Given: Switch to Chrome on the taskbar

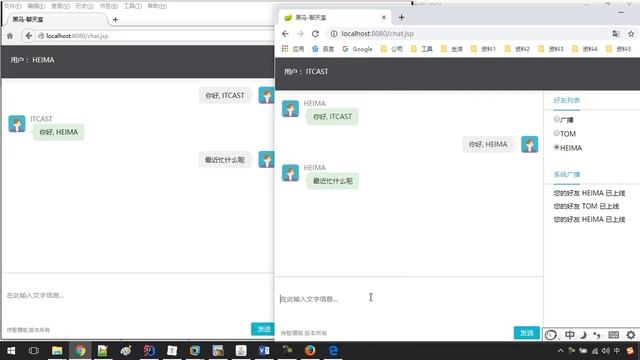Looking at the screenshot, I should coord(80,351).
